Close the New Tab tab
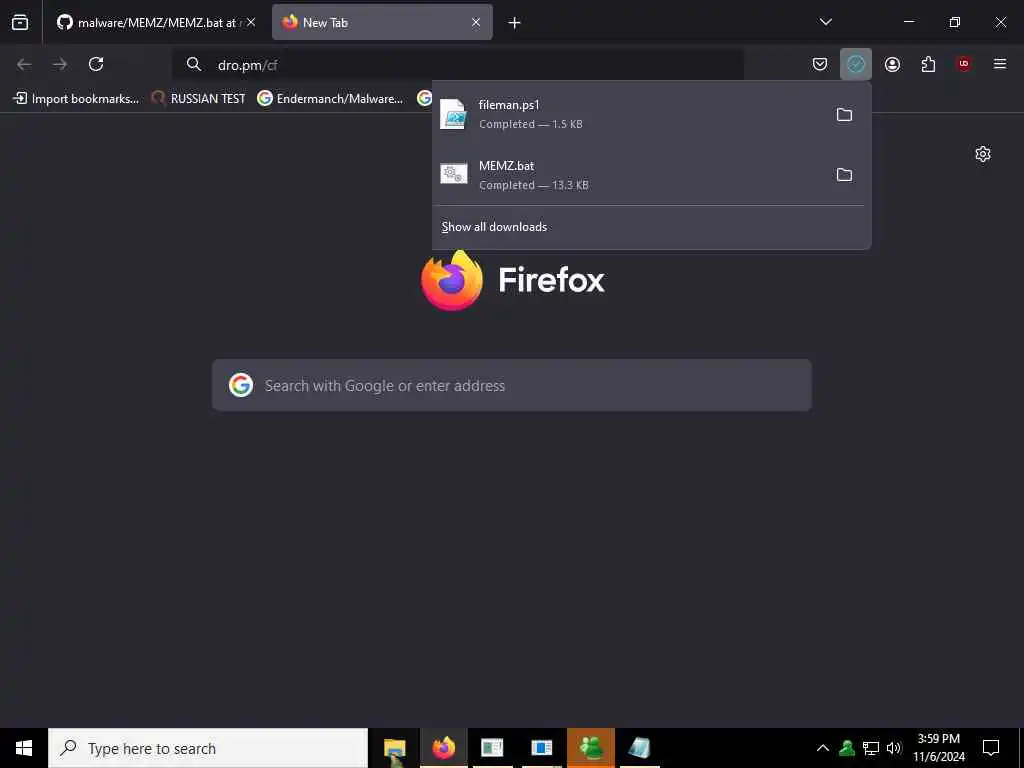 (476, 22)
